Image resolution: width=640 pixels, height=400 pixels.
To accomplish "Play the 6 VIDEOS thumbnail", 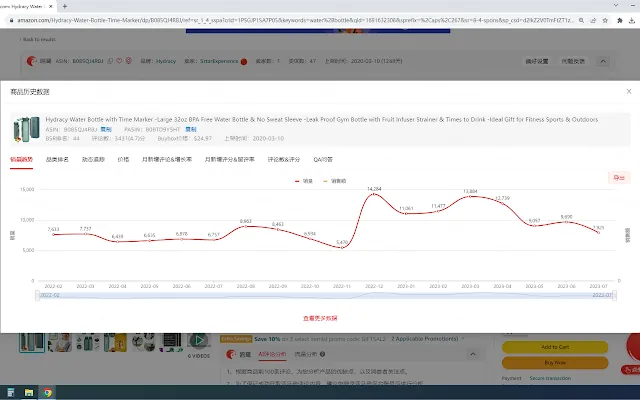I will click(198, 342).
